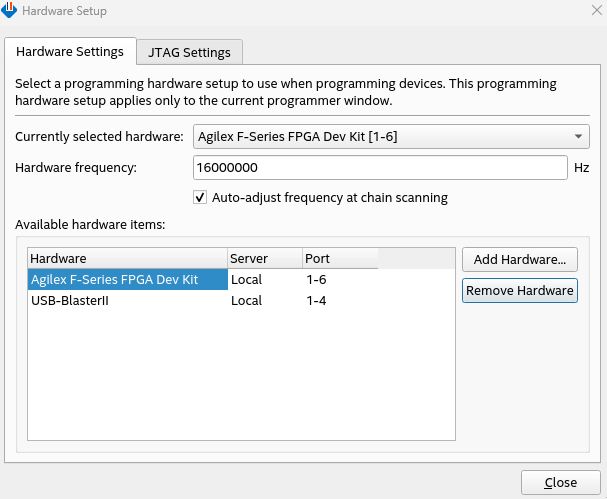Sort by the Port column header
This screenshot has width=607, height=499.
pos(339,259)
